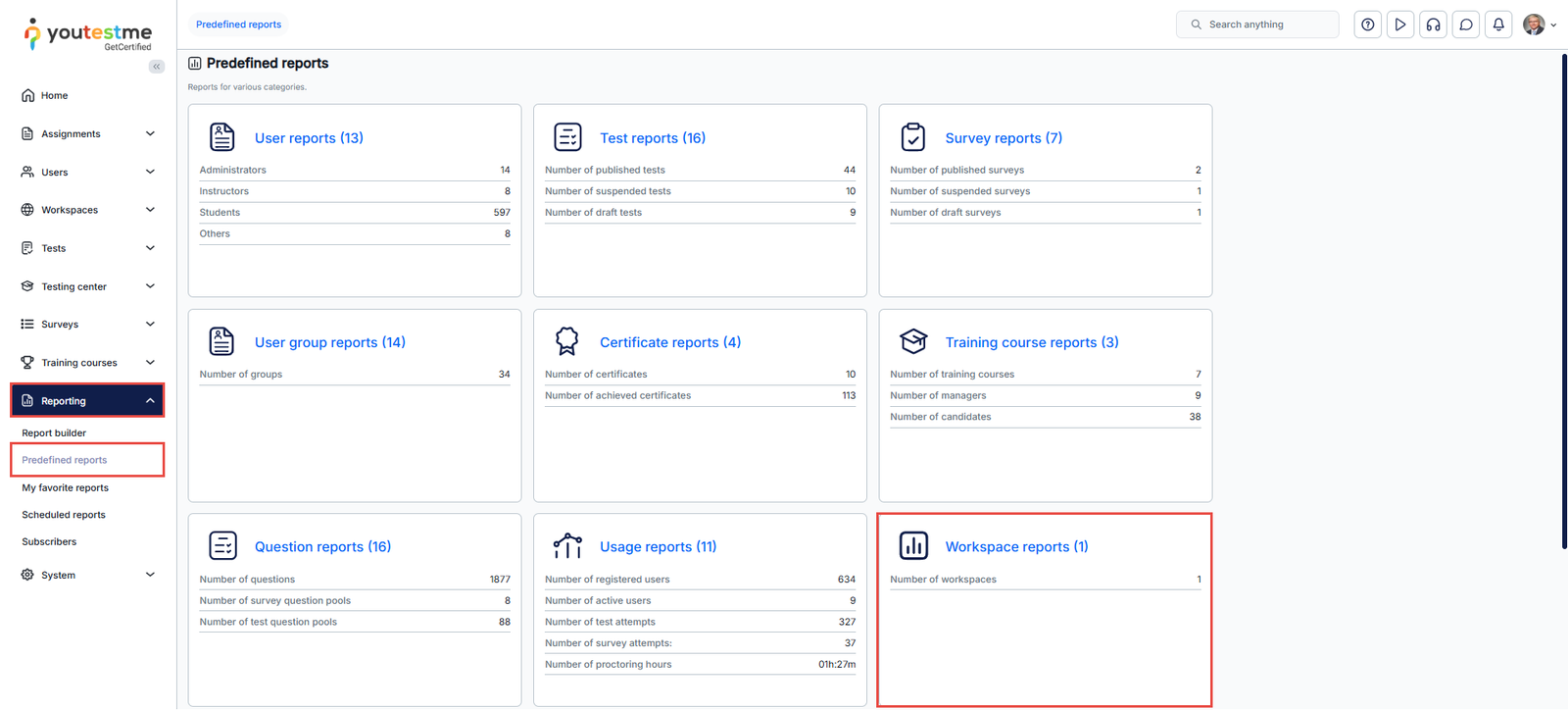The width and height of the screenshot is (1568, 710).
Task: Expand the Assignments menu chevron
Action: coord(150,133)
